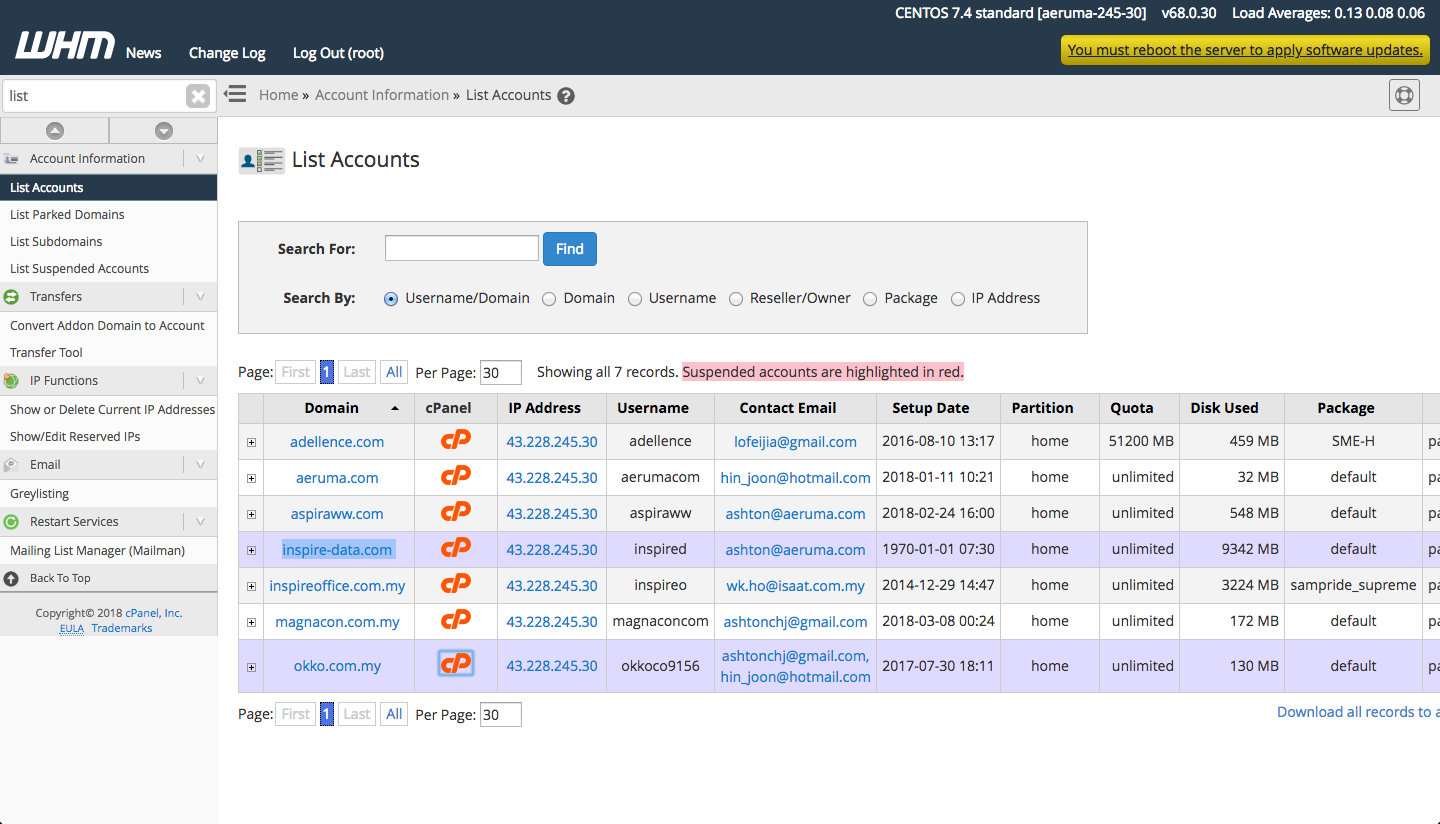
Task: Select the Domain search radio button
Action: tap(549, 298)
